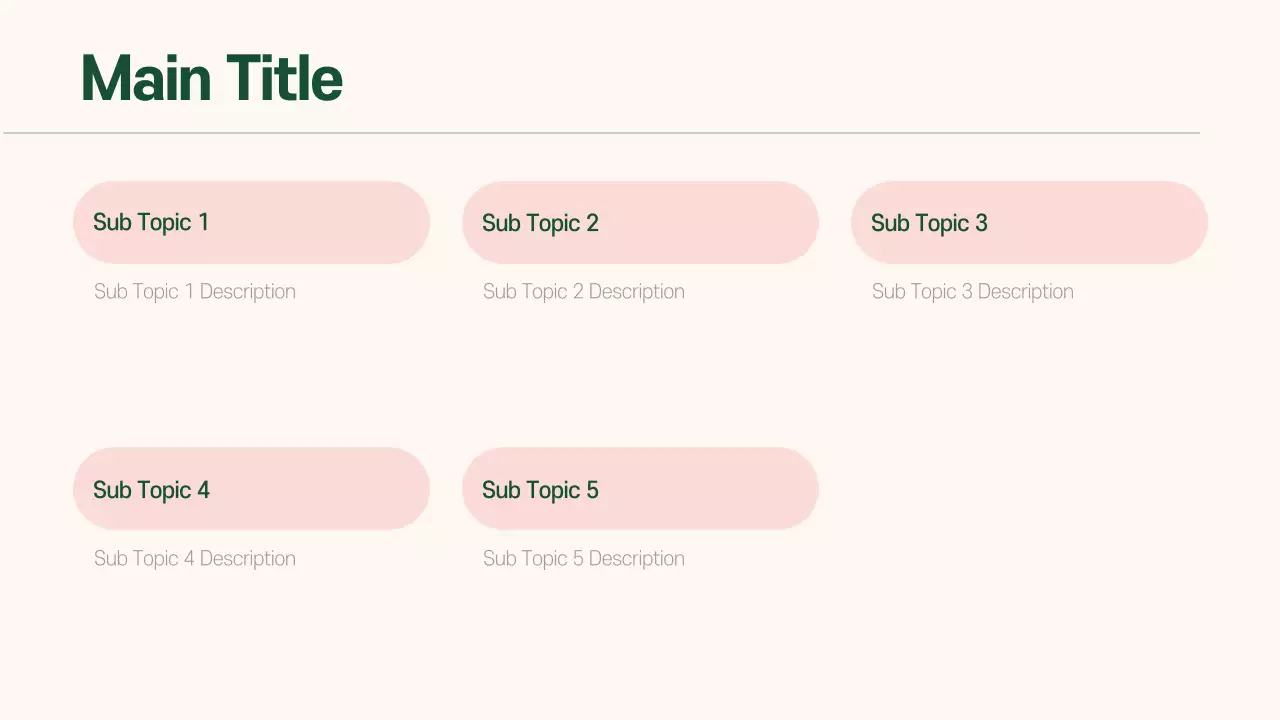Click the Sub Topic 5 Description text

(584, 559)
